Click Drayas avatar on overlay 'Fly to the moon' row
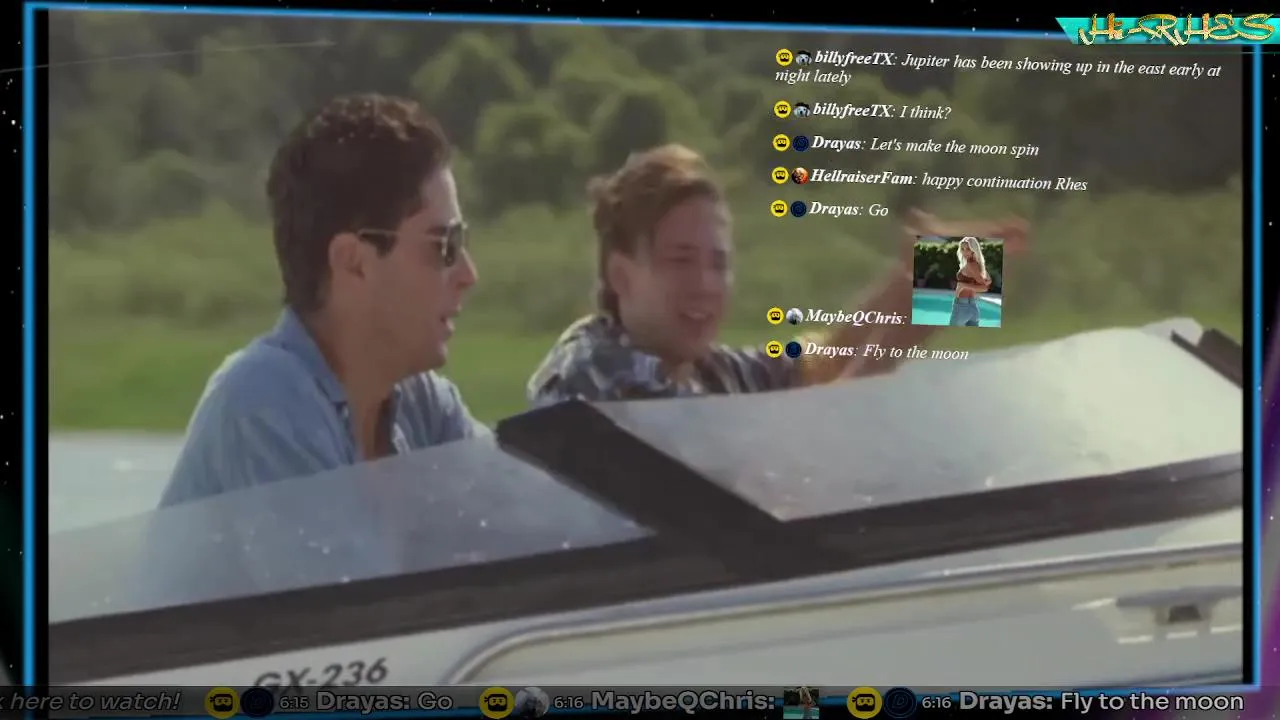1280x720 pixels. point(793,349)
